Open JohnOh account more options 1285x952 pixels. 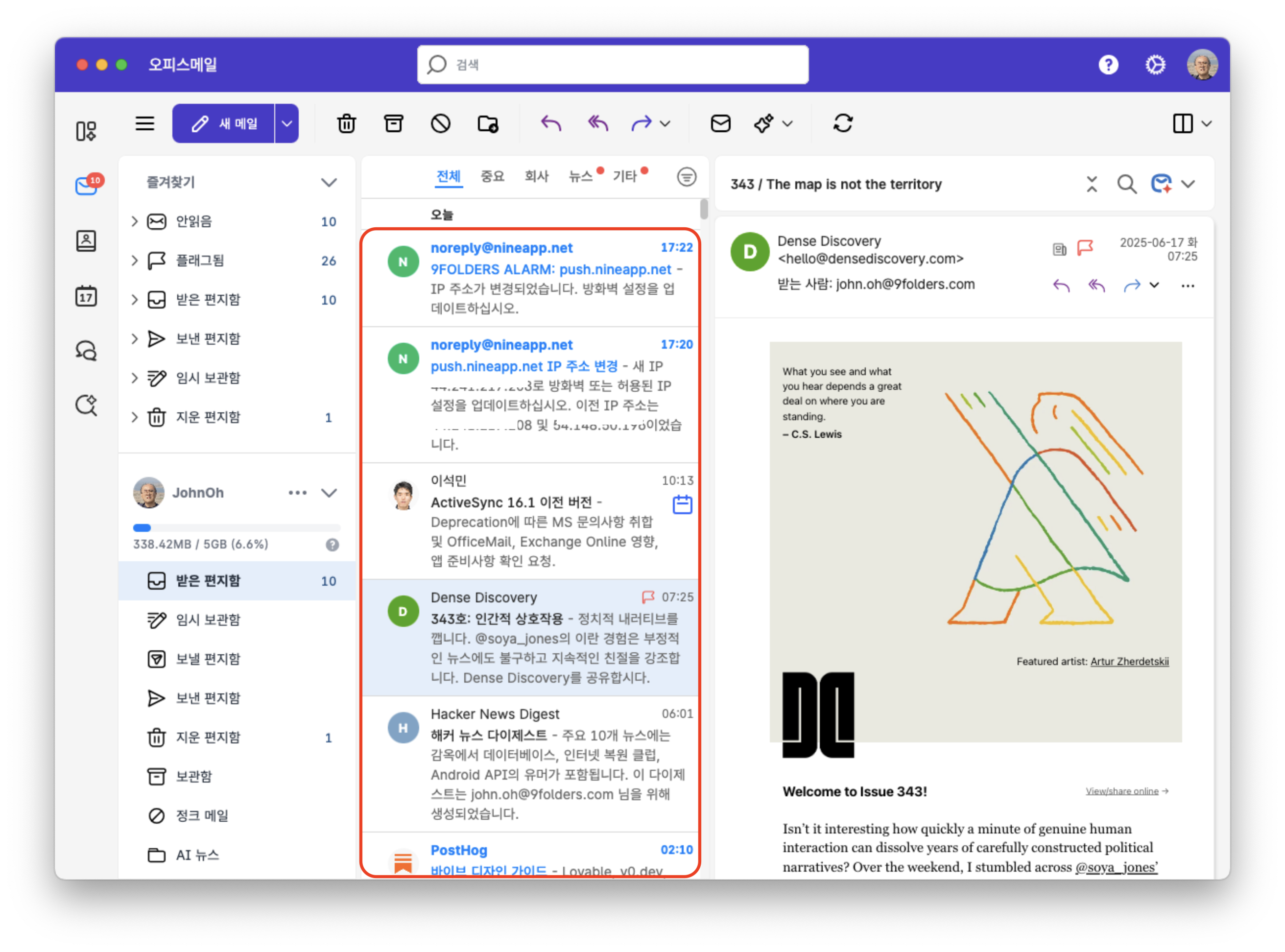pyautogui.click(x=297, y=493)
